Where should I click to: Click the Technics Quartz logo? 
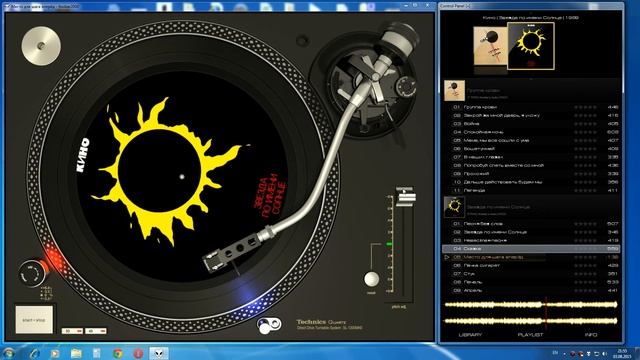coord(321,322)
